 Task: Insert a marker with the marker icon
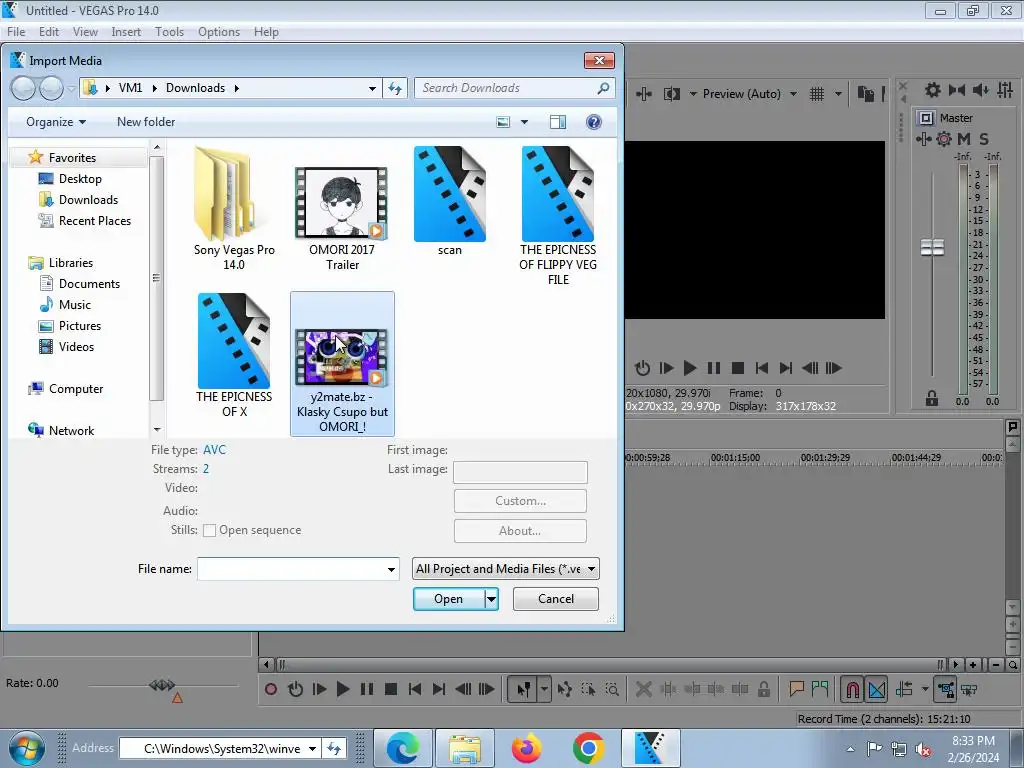(x=796, y=689)
